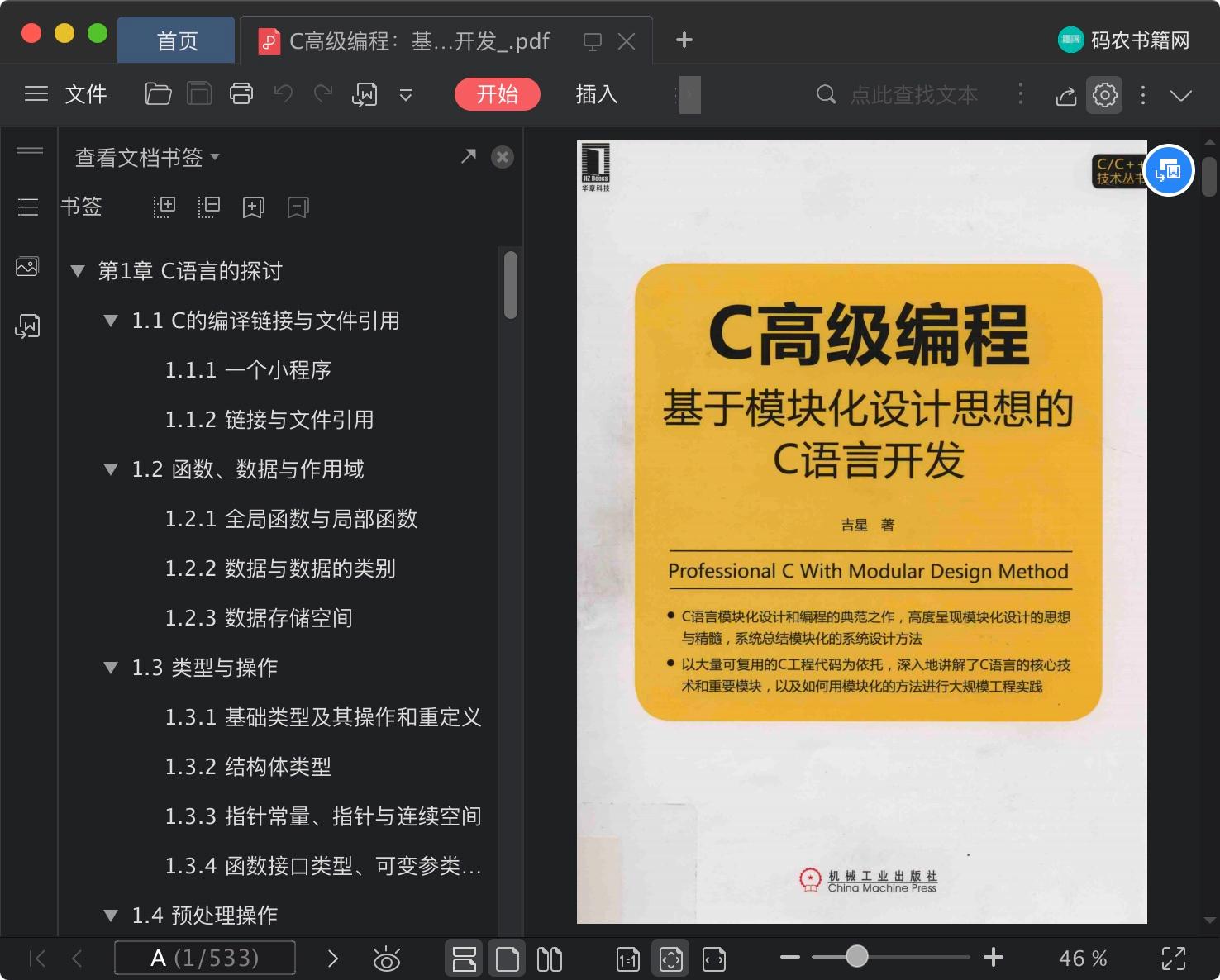Click the presentation screen icon on document tab
This screenshot has height=980, width=1220.
coord(593,41)
